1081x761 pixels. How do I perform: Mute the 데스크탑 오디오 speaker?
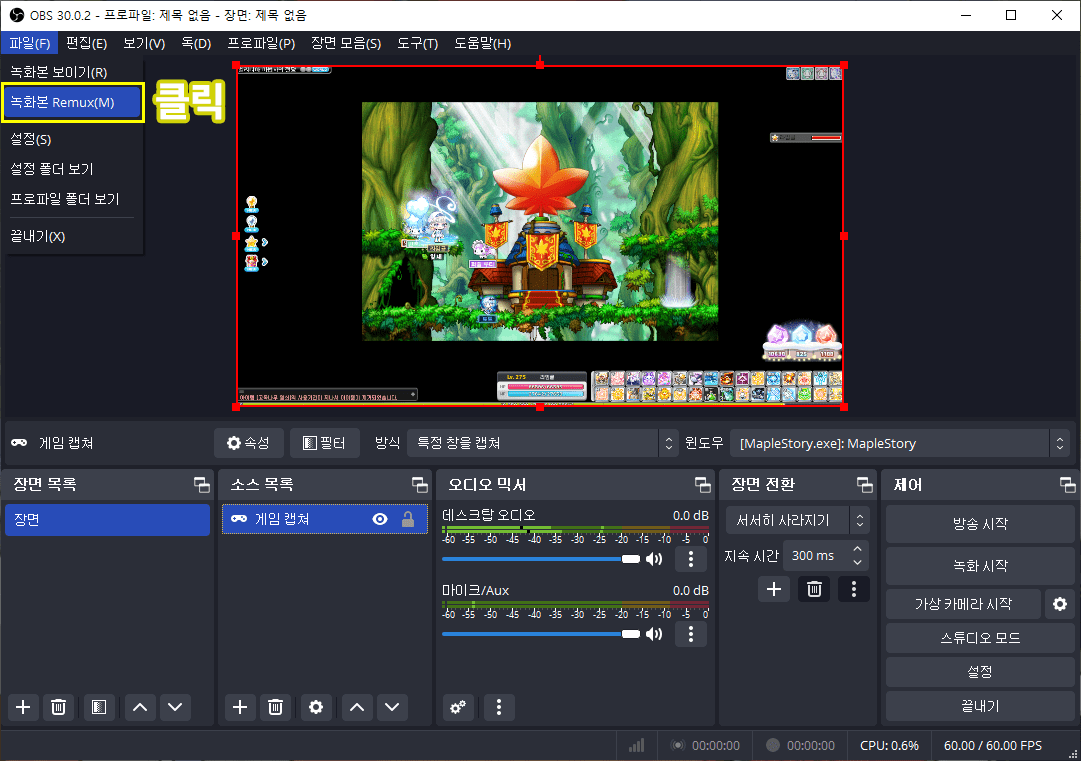654,559
